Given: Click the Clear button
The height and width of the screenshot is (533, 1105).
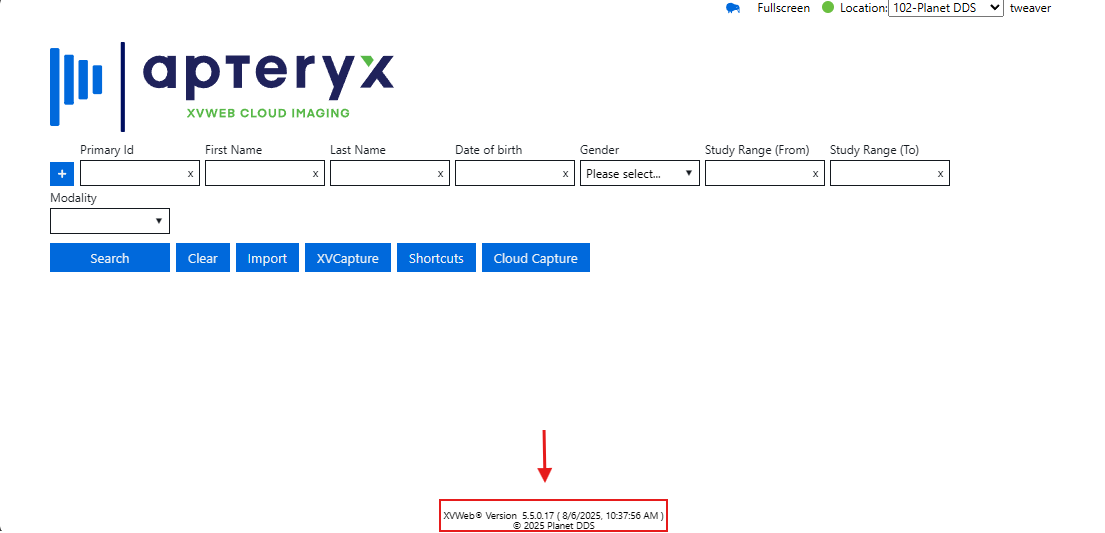Looking at the screenshot, I should click(x=203, y=258).
